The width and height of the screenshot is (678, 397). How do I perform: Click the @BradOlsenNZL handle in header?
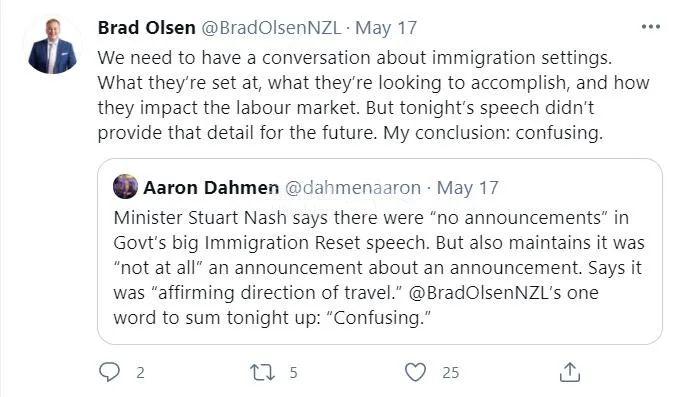tap(271, 28)
